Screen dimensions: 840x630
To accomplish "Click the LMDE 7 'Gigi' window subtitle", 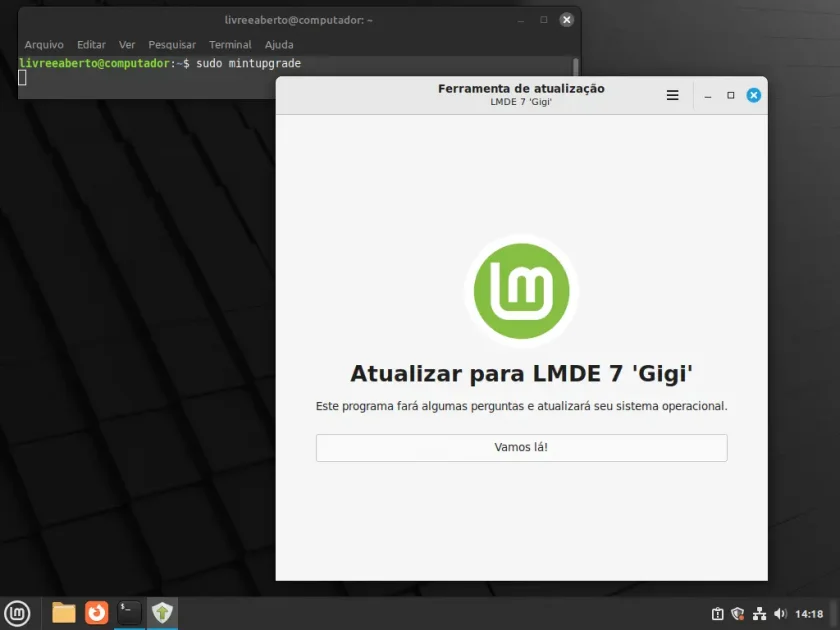I will coord(521,102).
